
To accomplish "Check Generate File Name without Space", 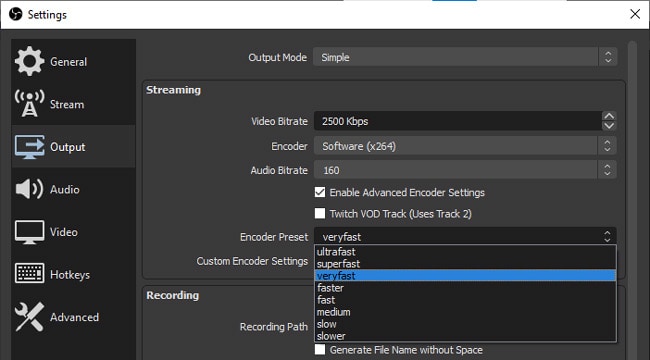I will click(x=320, y=350).
